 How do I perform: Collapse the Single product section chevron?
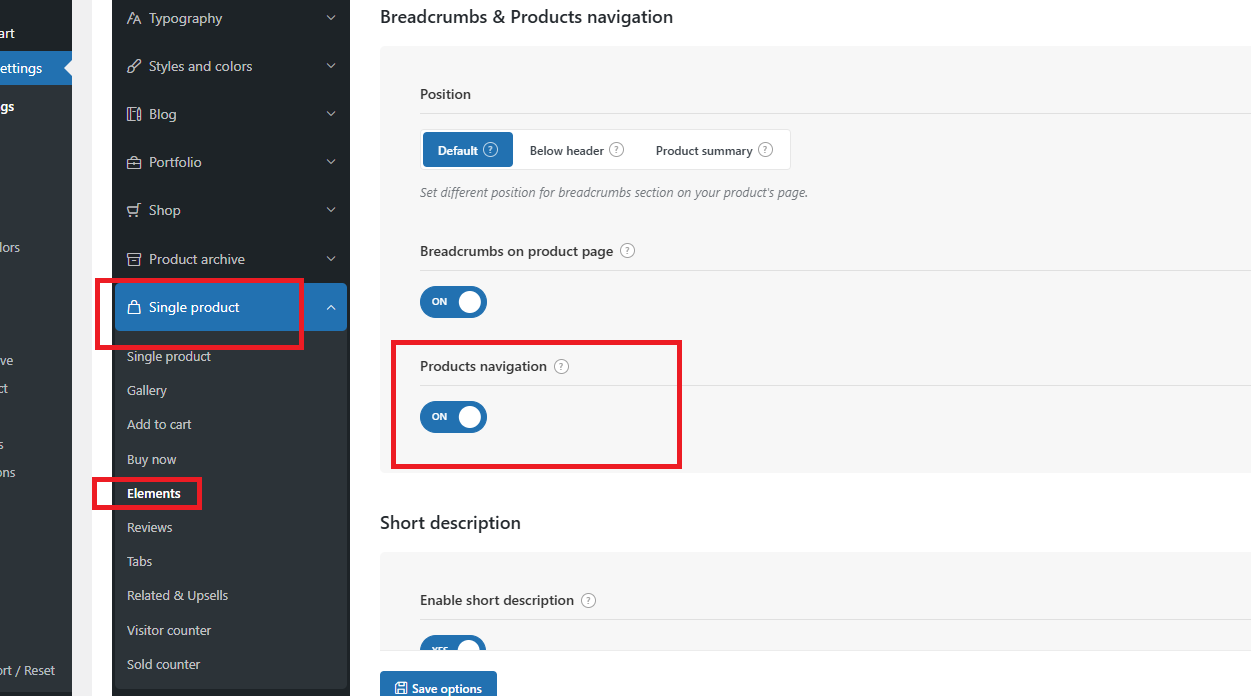(x=331, y=307)
